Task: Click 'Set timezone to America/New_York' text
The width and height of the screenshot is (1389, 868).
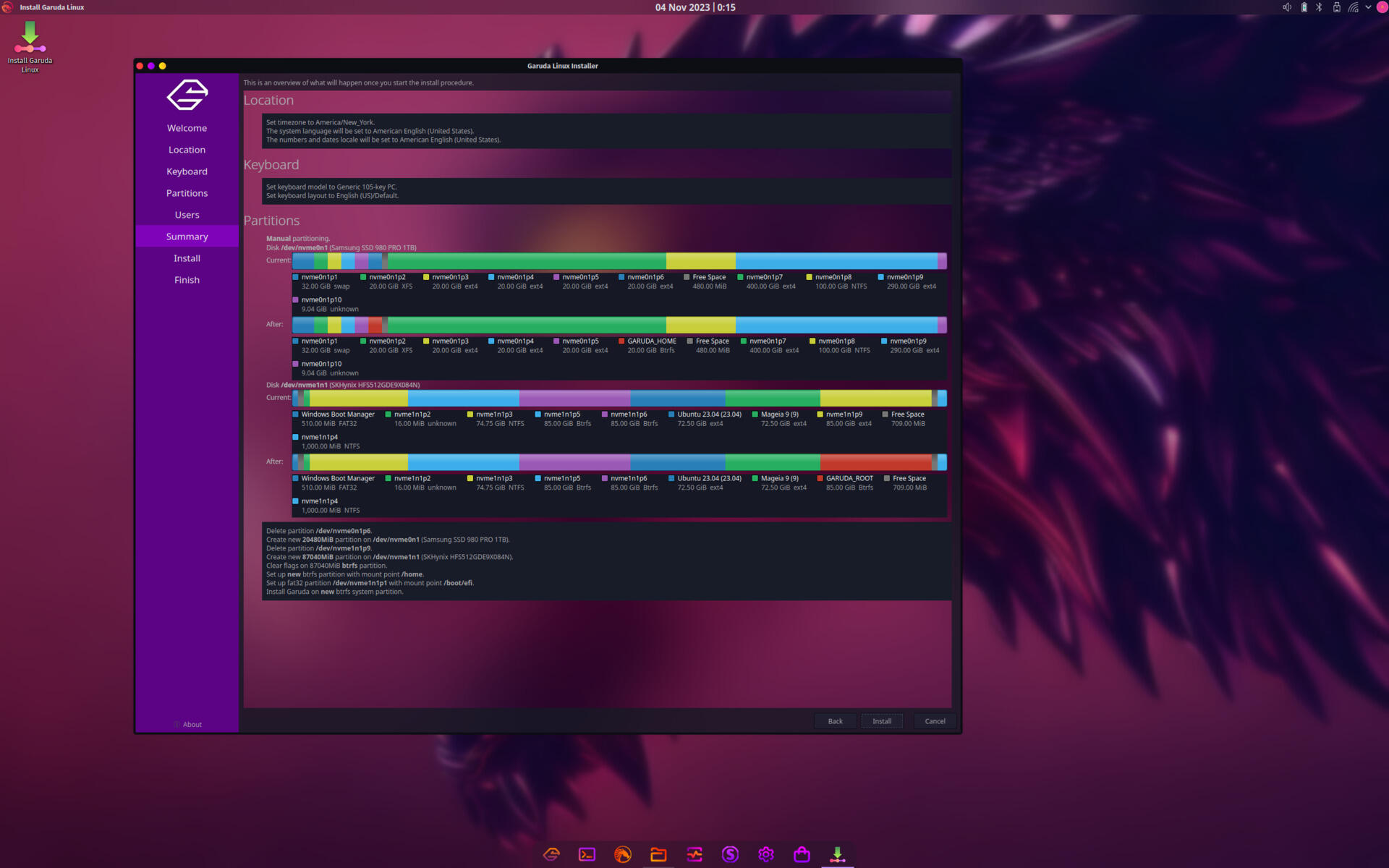Action: (x=320, y=122)
